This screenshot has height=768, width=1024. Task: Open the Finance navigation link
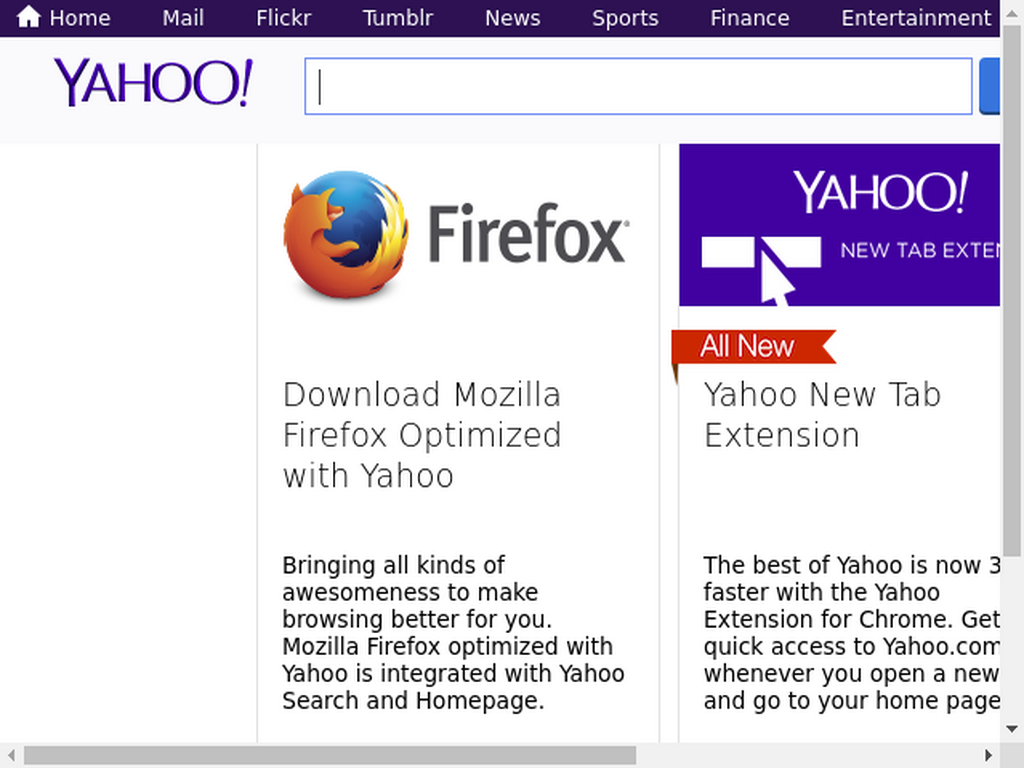tap(750, 18)
